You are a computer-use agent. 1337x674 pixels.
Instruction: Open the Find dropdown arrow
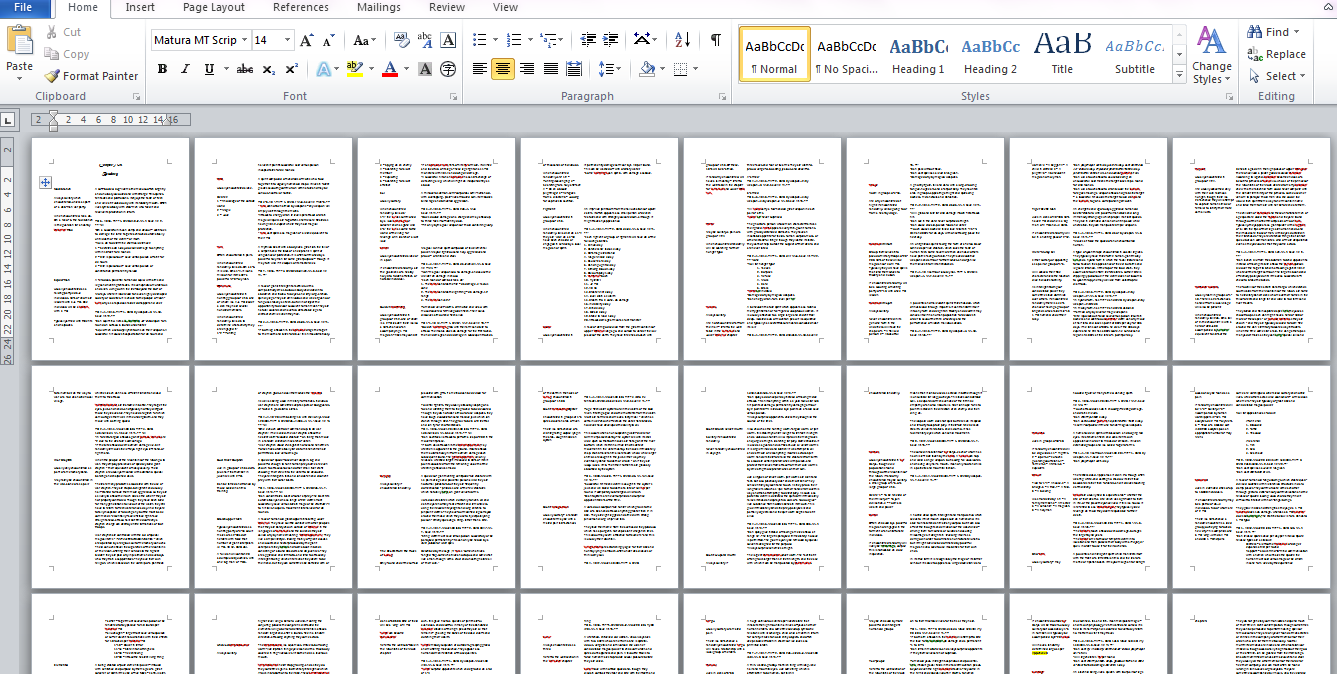(x=1296, y=32)
